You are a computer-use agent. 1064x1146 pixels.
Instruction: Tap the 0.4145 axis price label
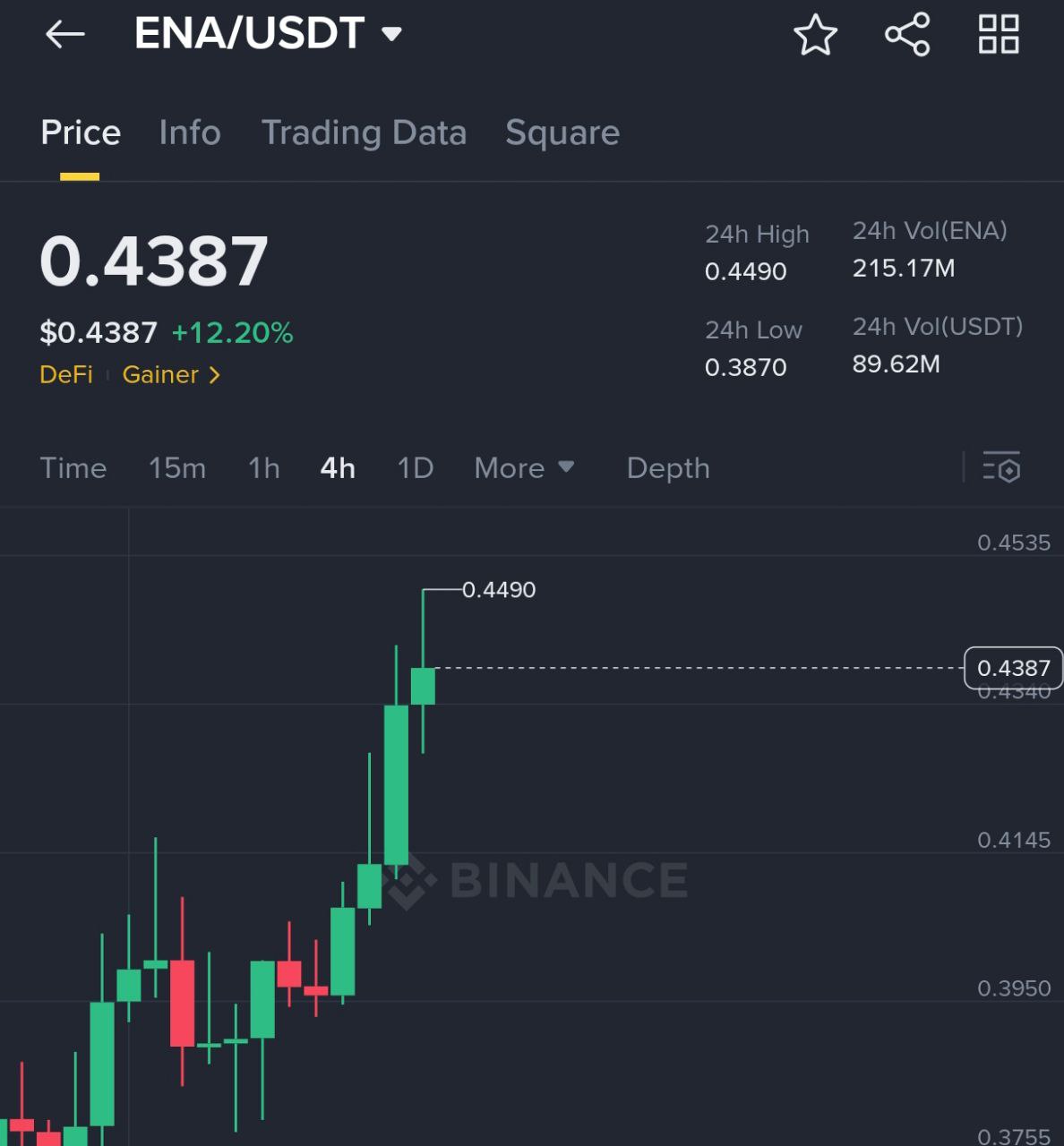[x=1014, y=840]
